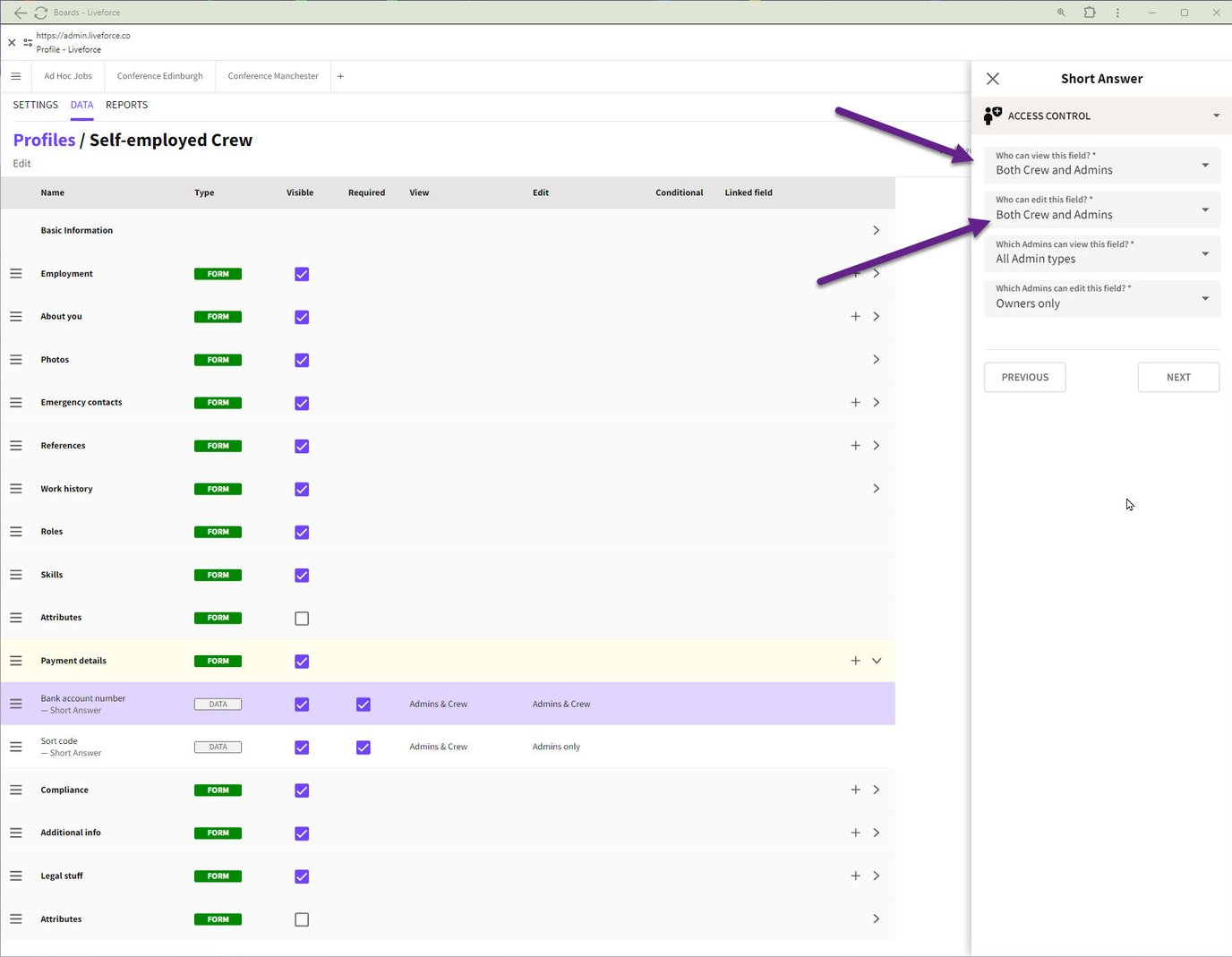Collapse the Payment details section chevron
The image size is (1232, 957).
pyautogui.click(x=877, y=661)
